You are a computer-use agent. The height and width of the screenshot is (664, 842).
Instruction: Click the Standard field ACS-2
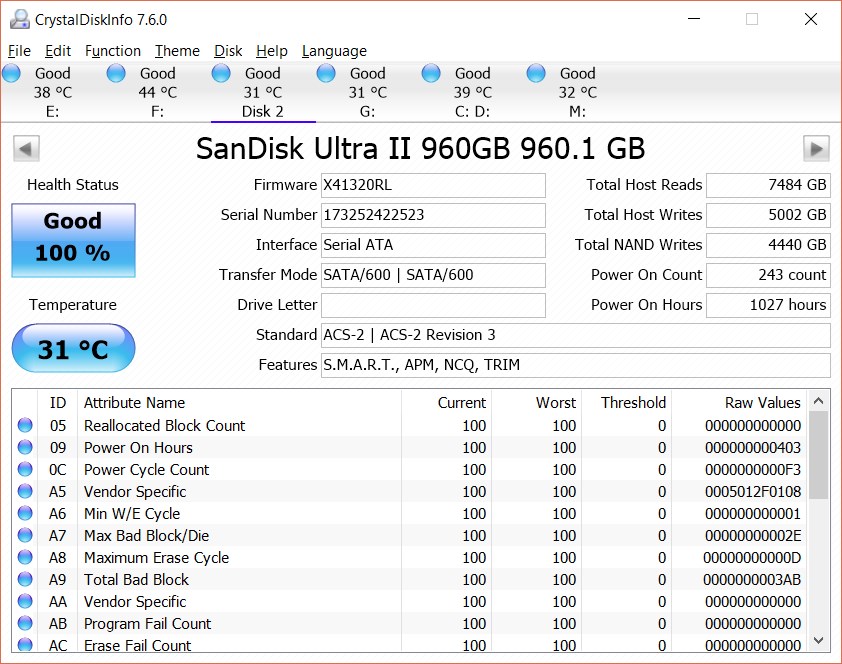coord(576,335)
